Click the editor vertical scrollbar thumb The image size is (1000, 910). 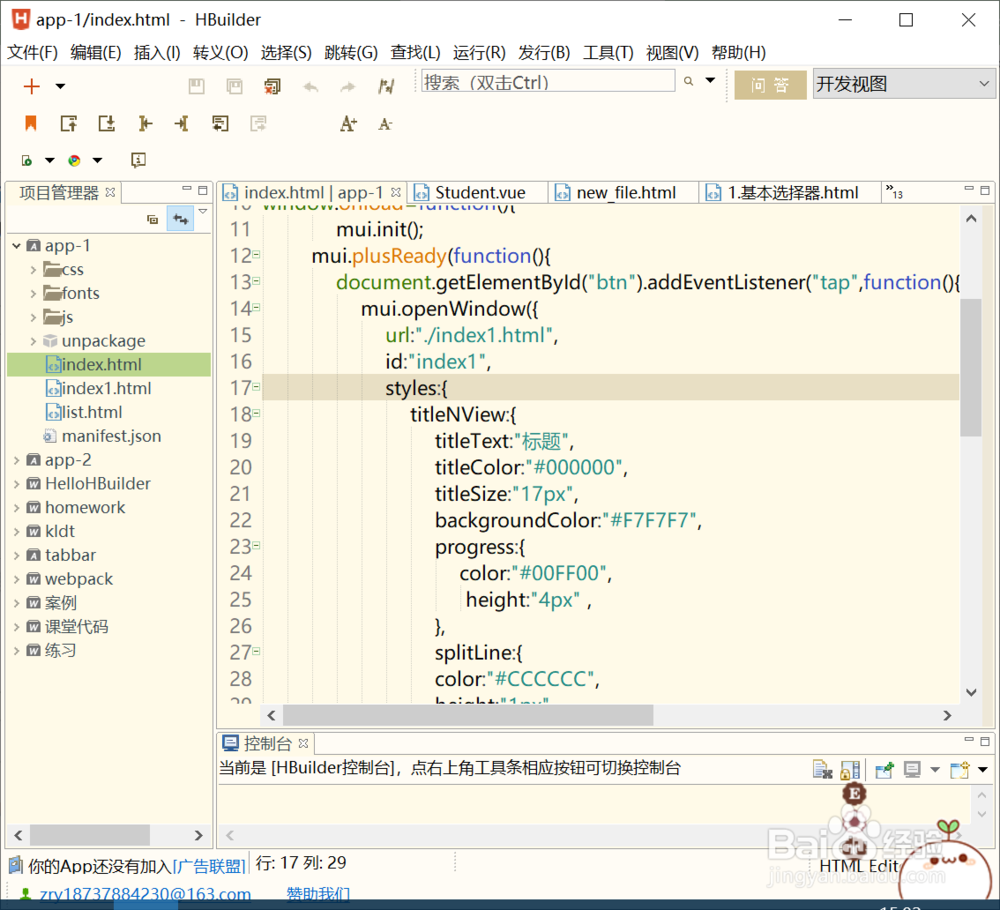[x=971, y=366]
